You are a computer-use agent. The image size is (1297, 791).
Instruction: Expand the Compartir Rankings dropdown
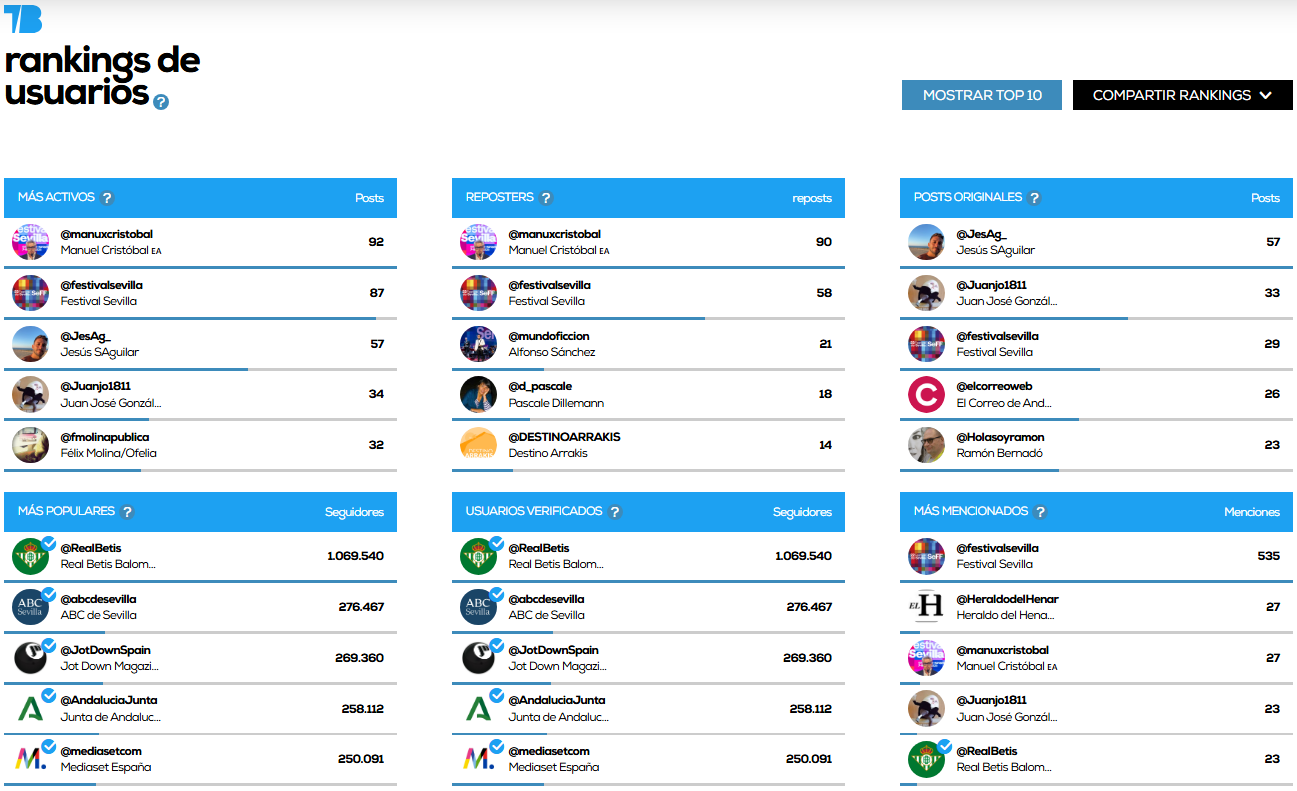[1182, 95]
